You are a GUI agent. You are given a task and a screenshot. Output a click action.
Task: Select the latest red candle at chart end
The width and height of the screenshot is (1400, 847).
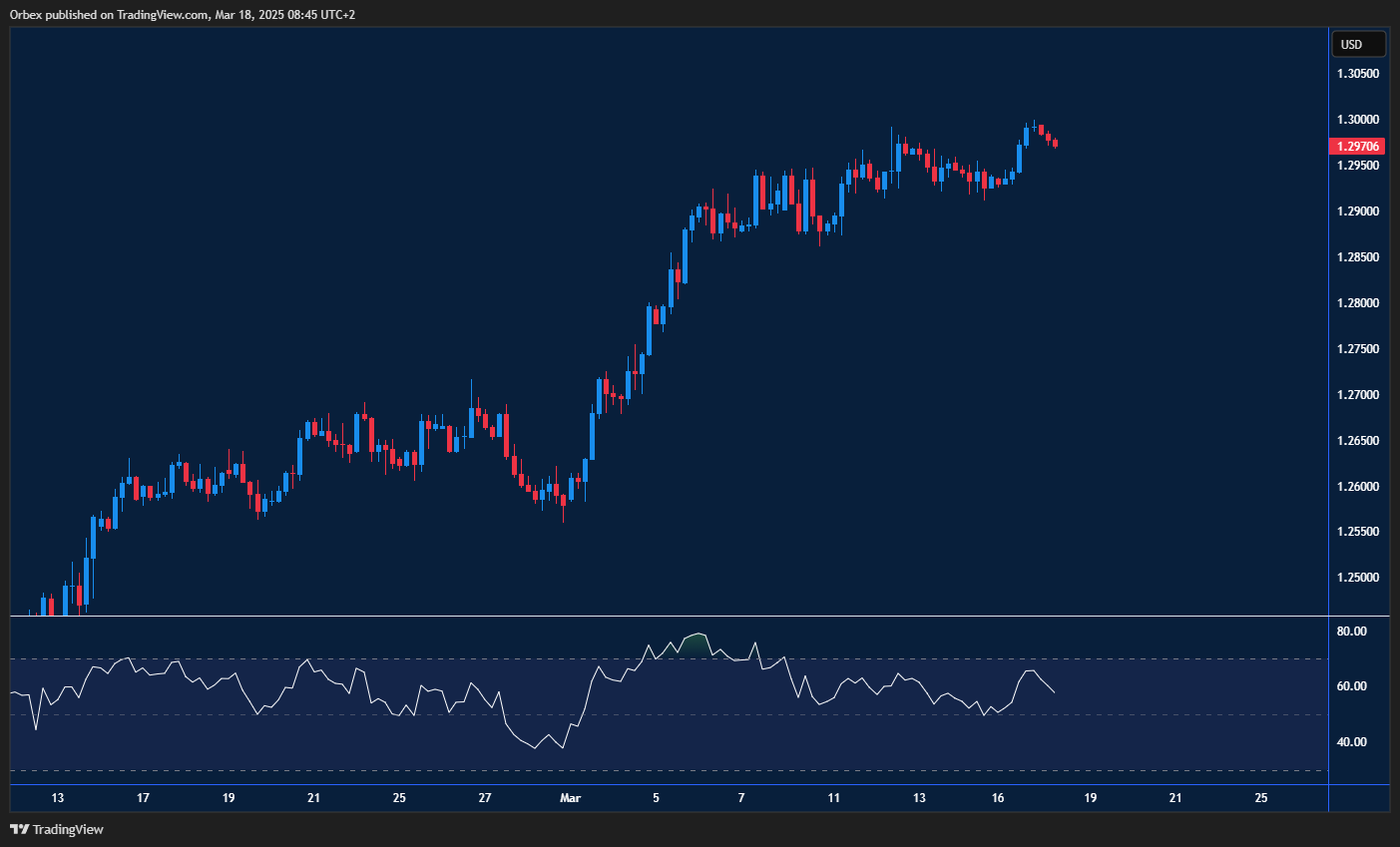pyautogui.click(x=1055, y=144)
